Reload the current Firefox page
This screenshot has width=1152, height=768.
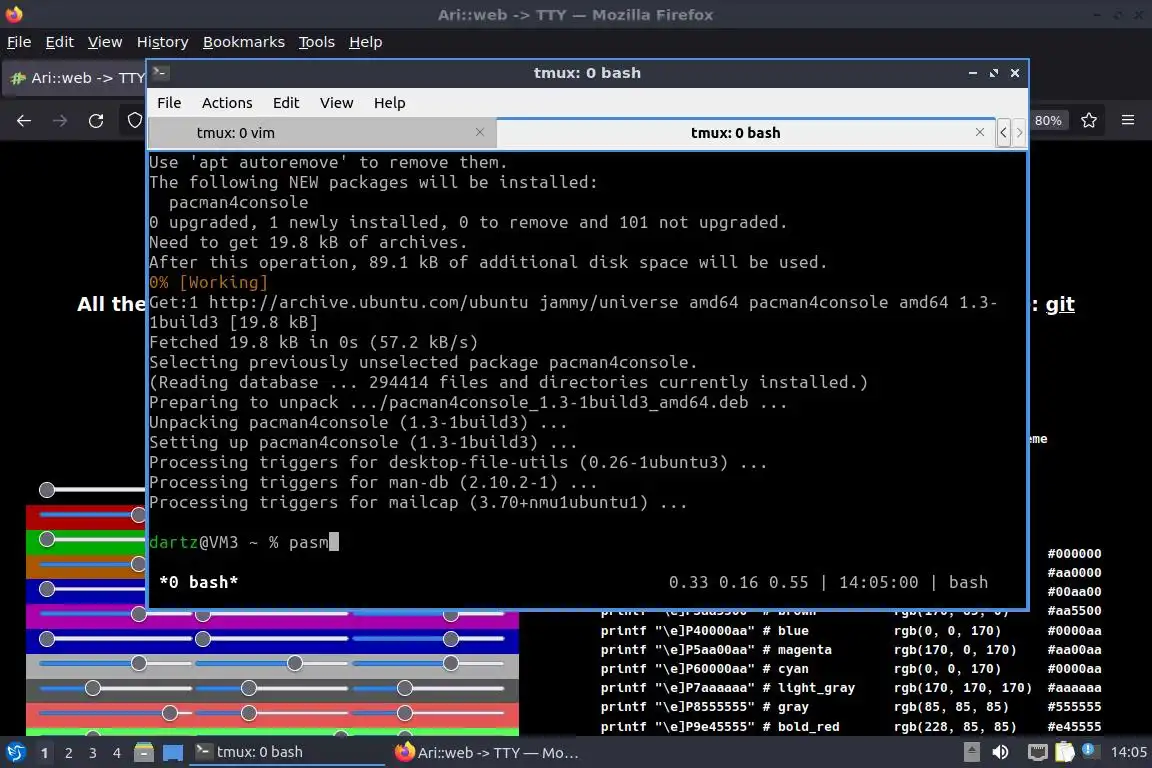[96, 121]
